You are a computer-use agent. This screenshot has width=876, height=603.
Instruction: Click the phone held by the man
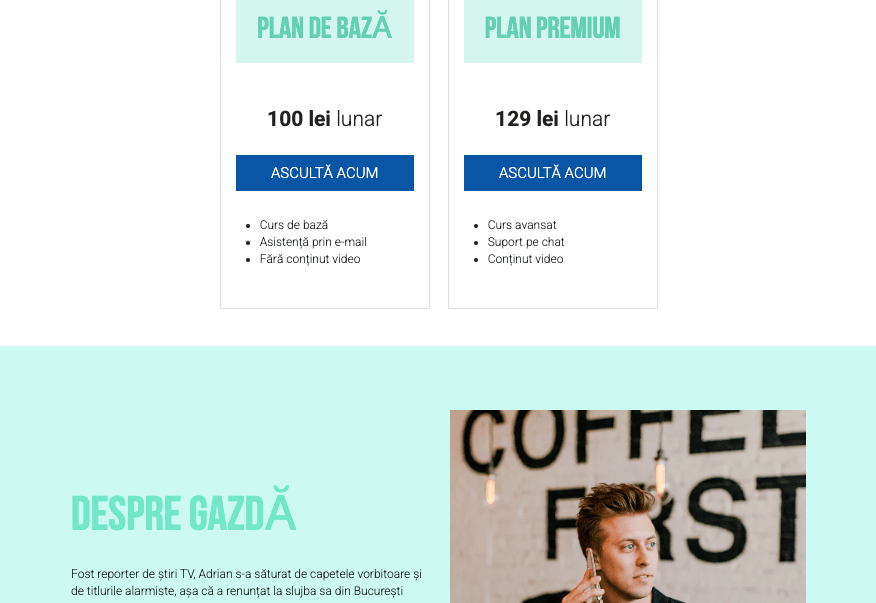[x=590, y=568]
